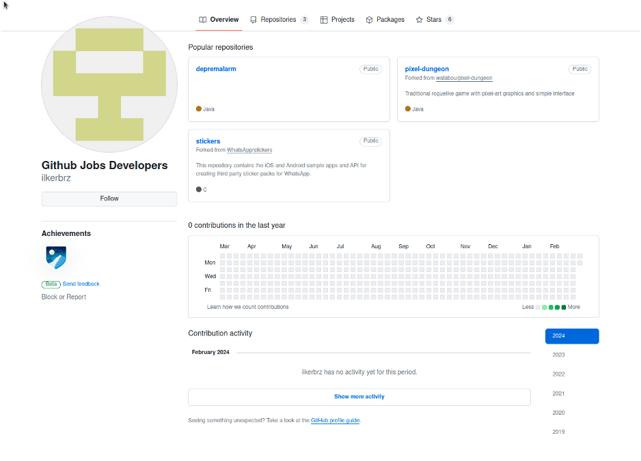Screen dimensions: 641x461
Task: Select year 2023 in activity filter
Action: coord(572,355)
